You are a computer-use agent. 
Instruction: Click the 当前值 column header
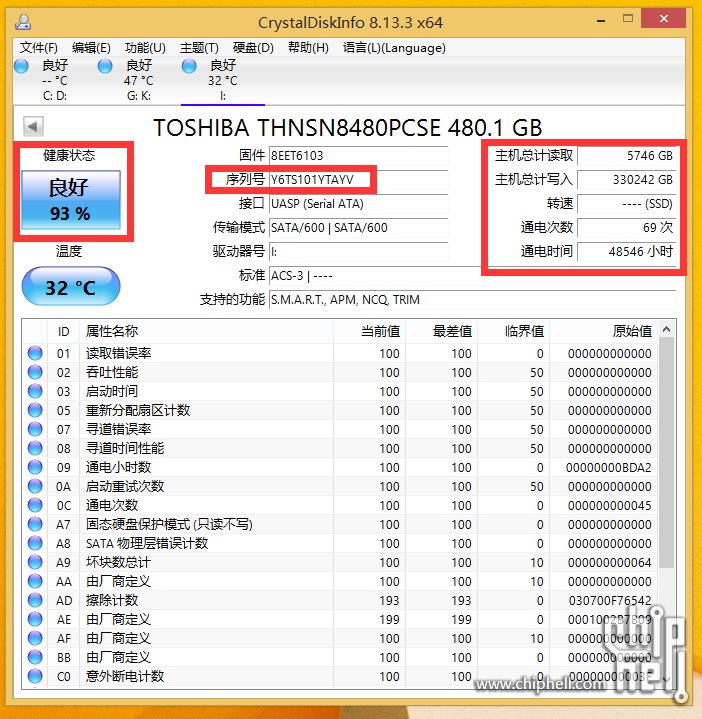click(x=370, y=331)
